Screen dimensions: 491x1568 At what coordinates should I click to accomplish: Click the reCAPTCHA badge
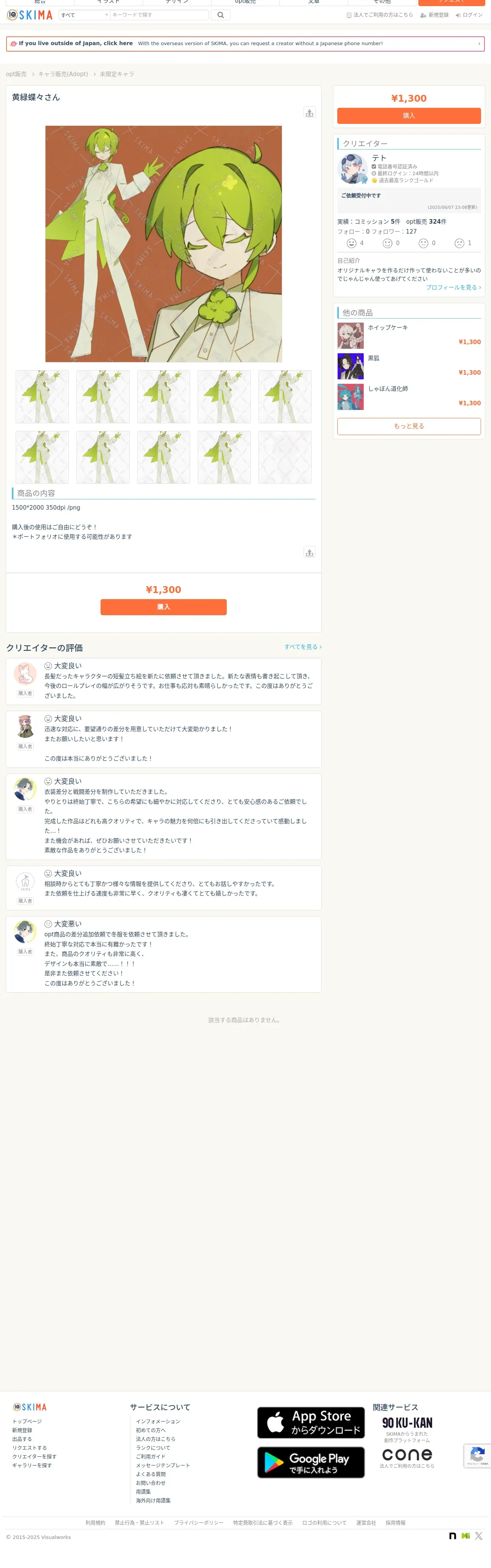[x=478, y=1455]
